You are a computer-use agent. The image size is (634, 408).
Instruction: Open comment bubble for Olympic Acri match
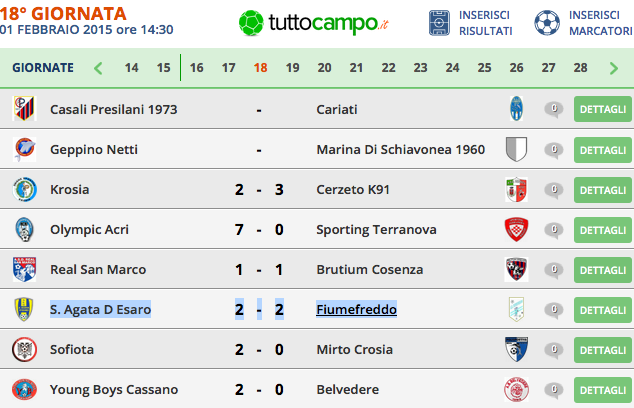(x=554, y=230)
